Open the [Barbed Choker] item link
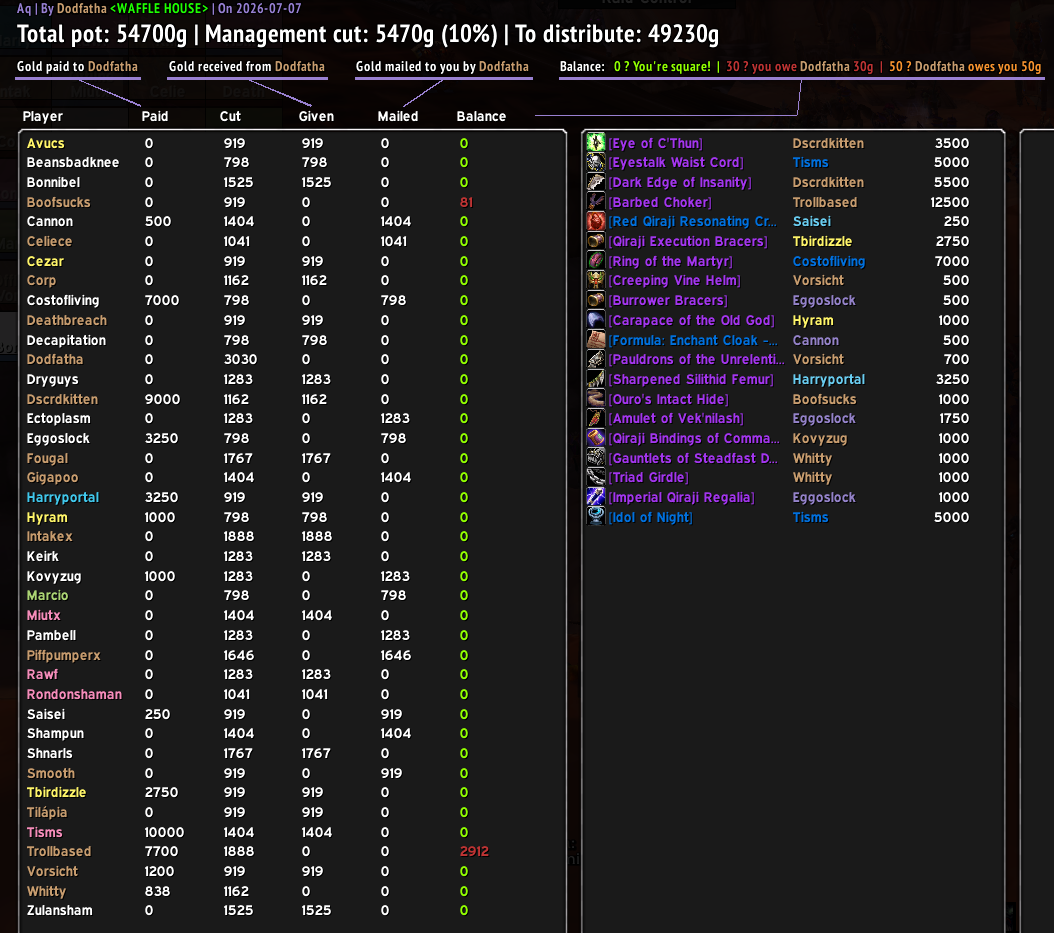This screenshot has width=1054, height=933. pyautogui.click(x=659, y=202)
